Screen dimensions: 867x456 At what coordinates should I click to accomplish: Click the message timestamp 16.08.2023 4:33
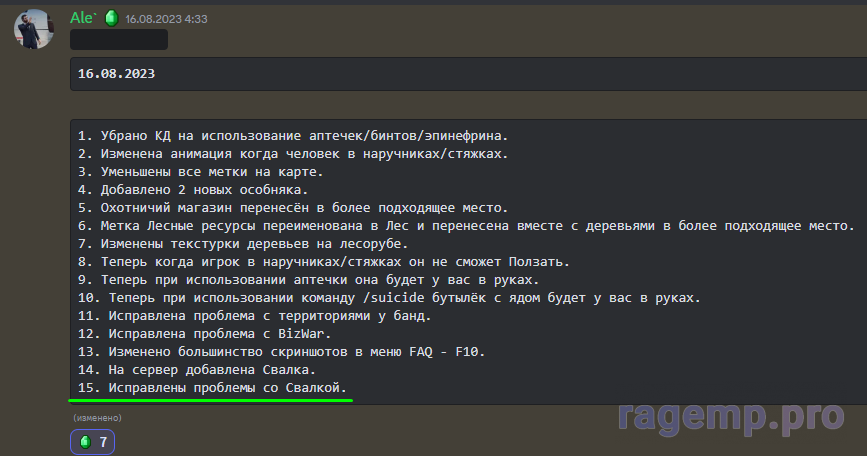coord(167,19)
